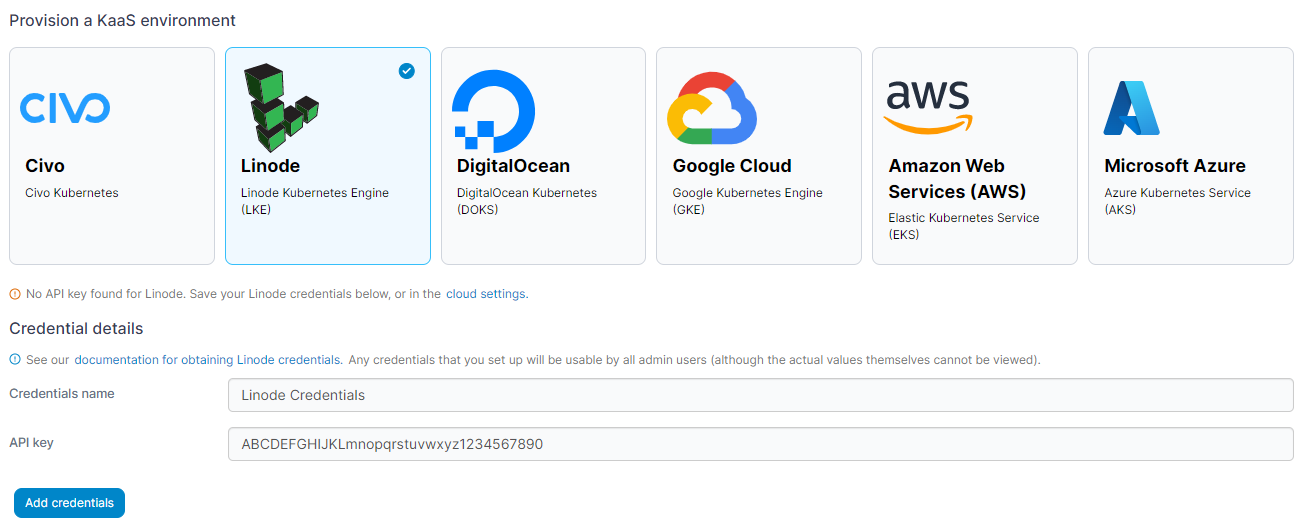This screenshot has height=524, width=1304.
Task: Select Linode Kubernetes Engine (LKE) text
Action: 315,201
